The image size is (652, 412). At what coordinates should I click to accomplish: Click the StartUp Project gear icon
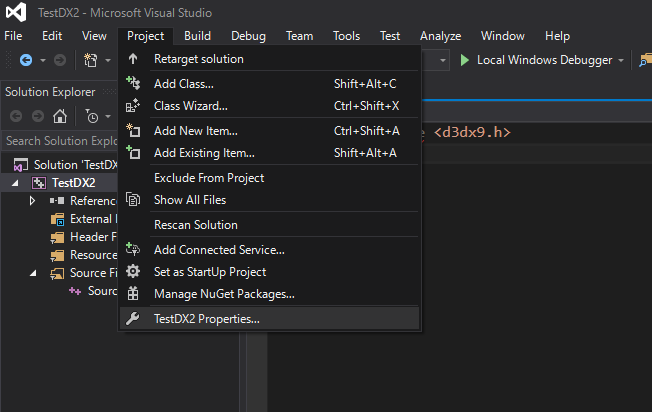point(133,271)
